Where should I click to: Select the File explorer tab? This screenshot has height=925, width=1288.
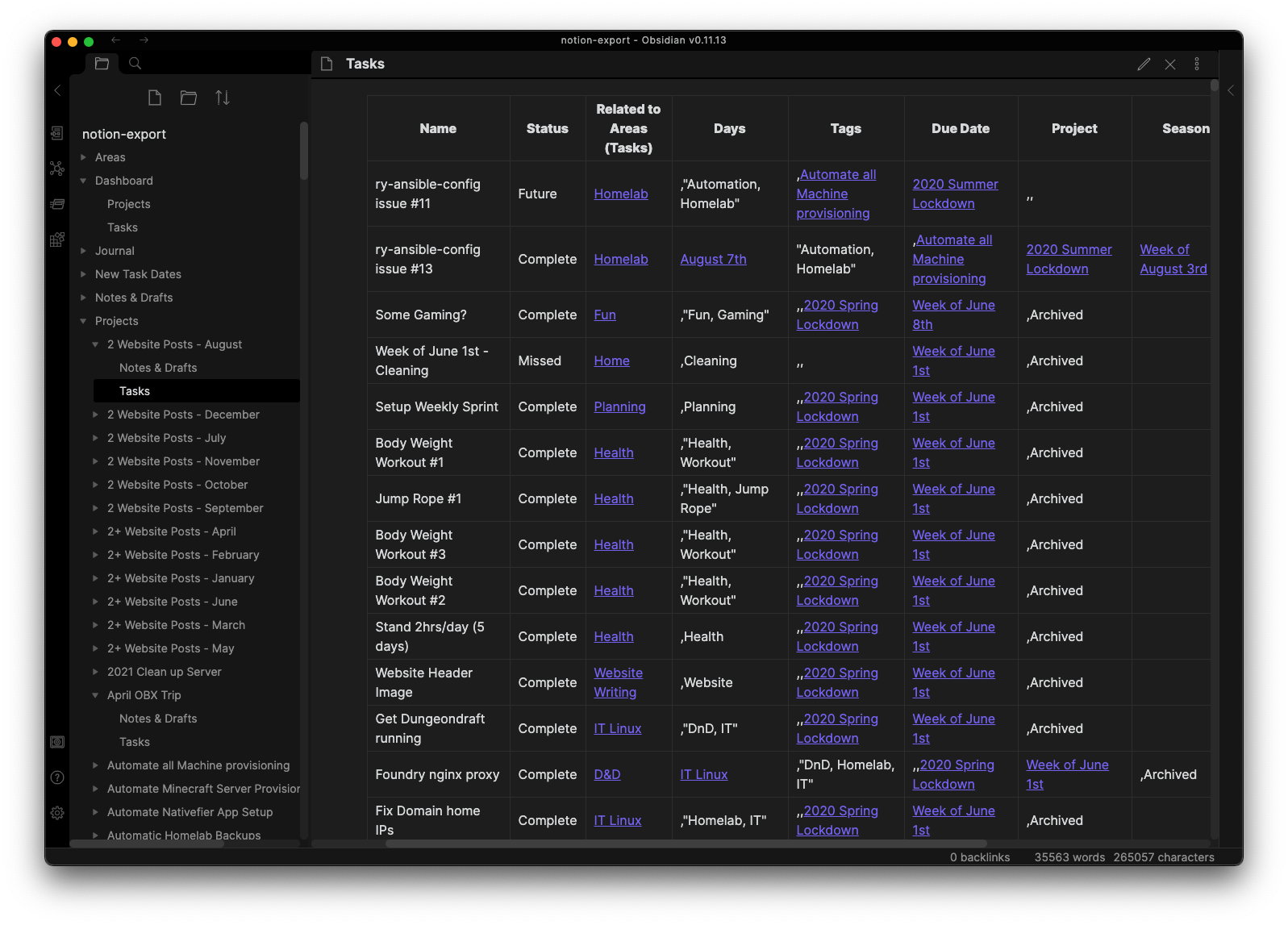[102, 64]
